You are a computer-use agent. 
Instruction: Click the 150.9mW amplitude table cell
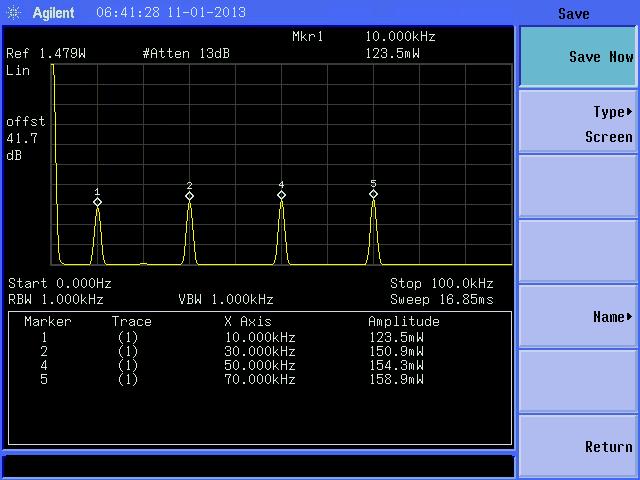(x=396, y=351)
